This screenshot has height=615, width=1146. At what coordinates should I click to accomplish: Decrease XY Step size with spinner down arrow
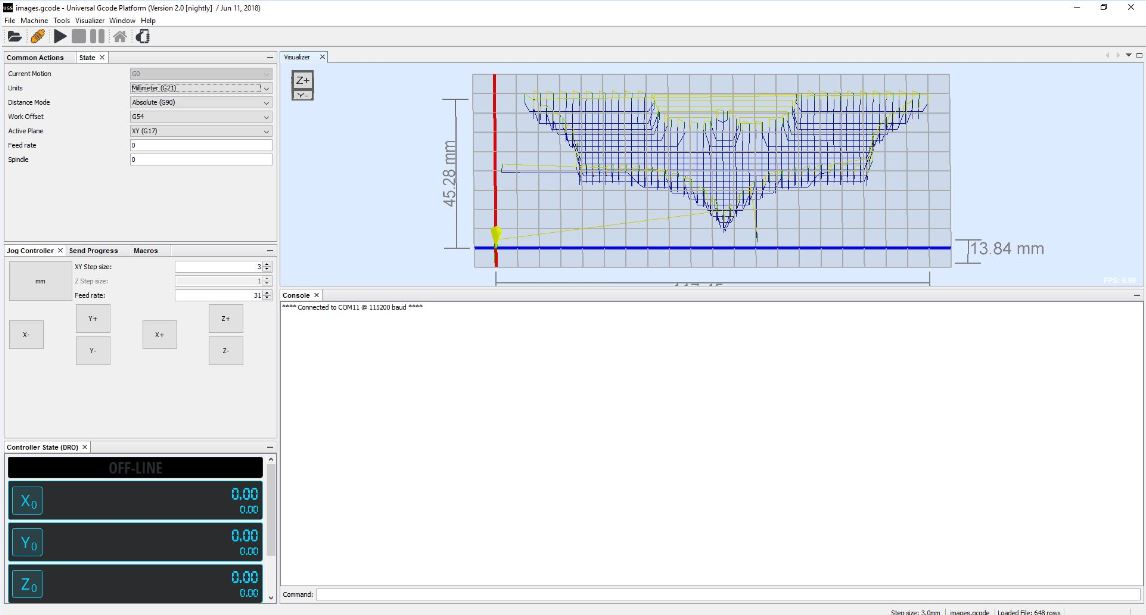pos(267,269)
